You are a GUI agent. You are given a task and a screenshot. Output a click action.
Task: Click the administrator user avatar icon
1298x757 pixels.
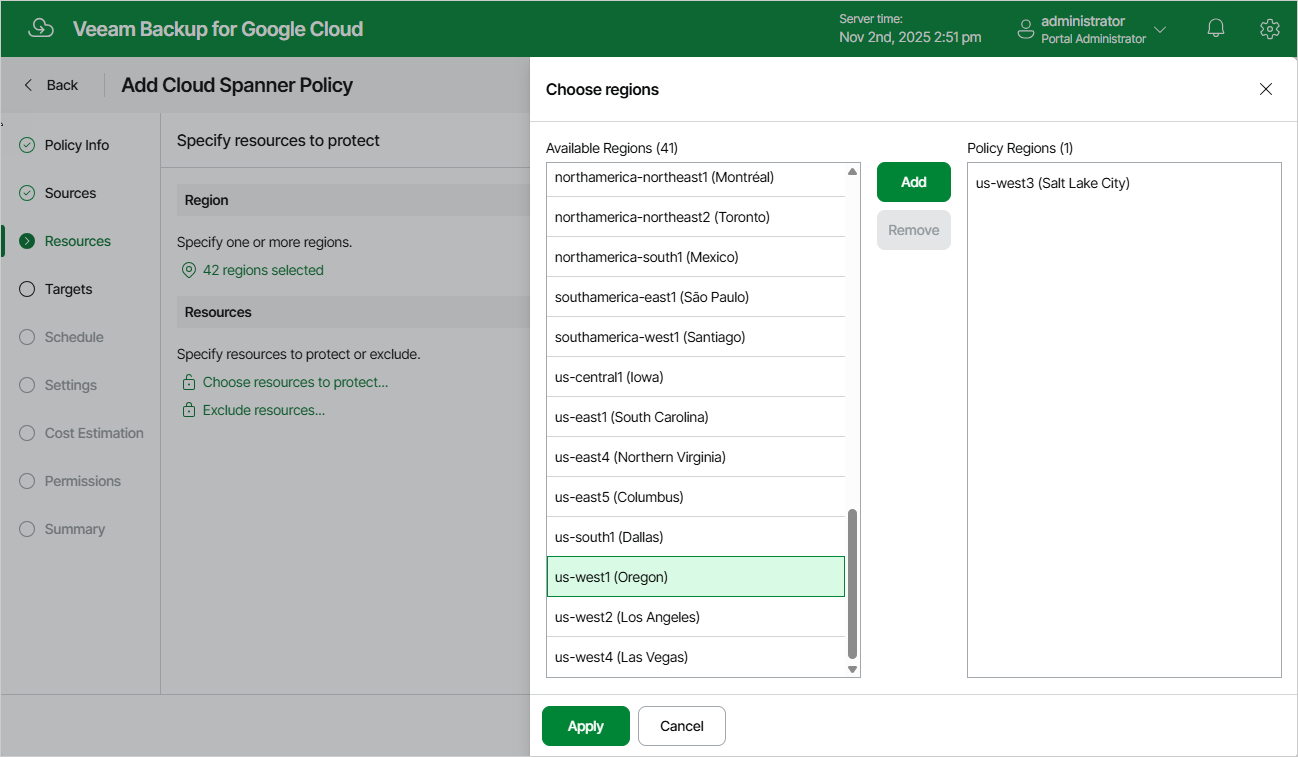tap(1025, 29)
